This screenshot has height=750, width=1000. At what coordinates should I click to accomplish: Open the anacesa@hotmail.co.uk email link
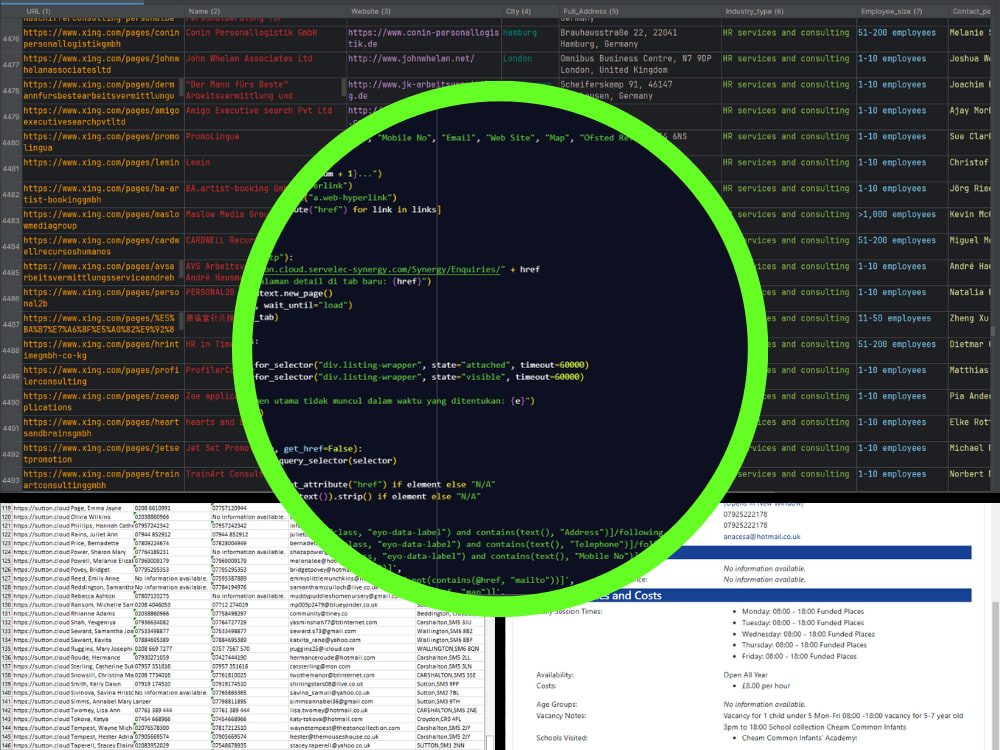pyautogui.click(x=761, y=537)
